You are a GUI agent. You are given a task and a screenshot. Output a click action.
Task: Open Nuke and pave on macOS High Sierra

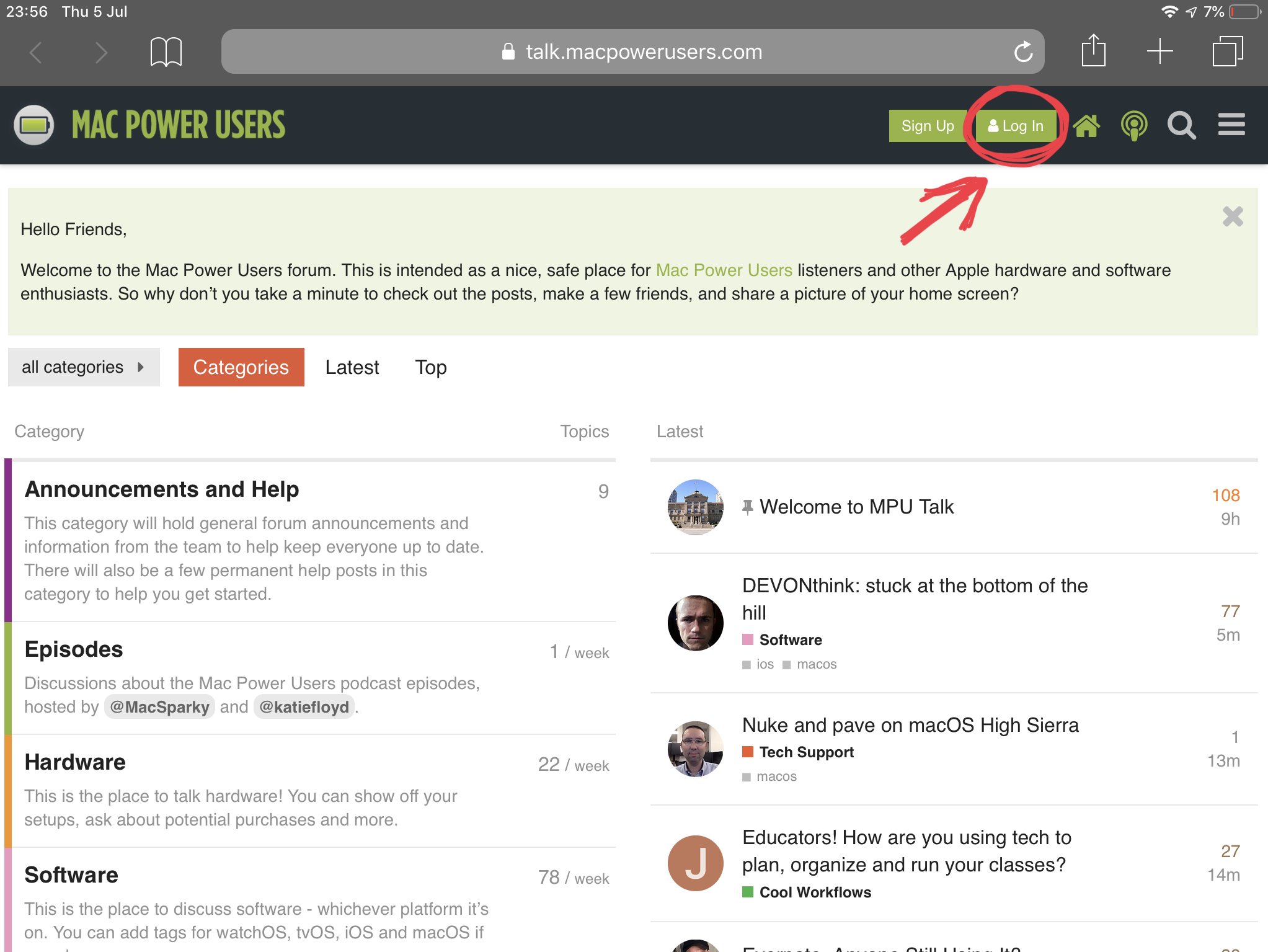pos(910,725)
